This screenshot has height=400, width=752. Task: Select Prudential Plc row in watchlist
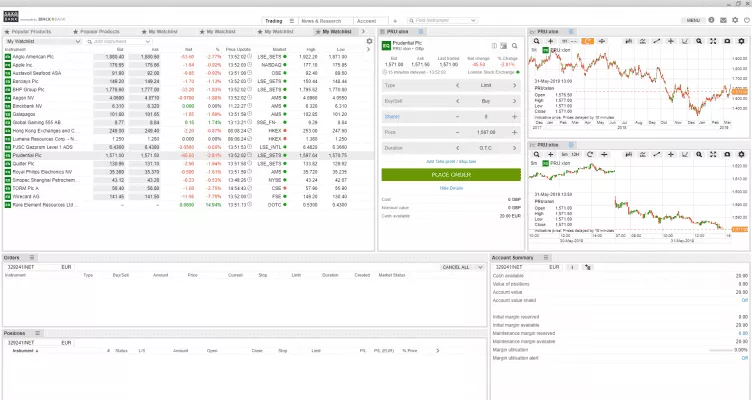[x=40, y=155]
